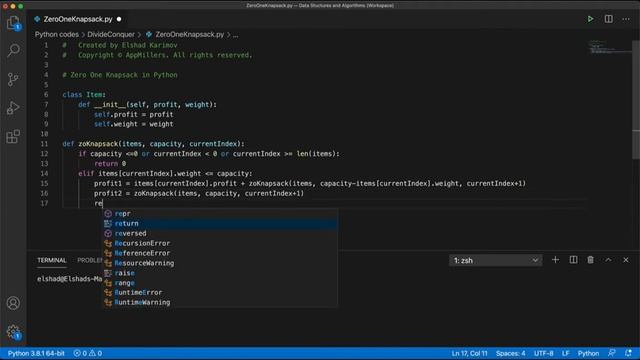Click Ln 17, Col 11 status entry
The image size is (640, 360).
pyautogui.click(x=469, y=353)
